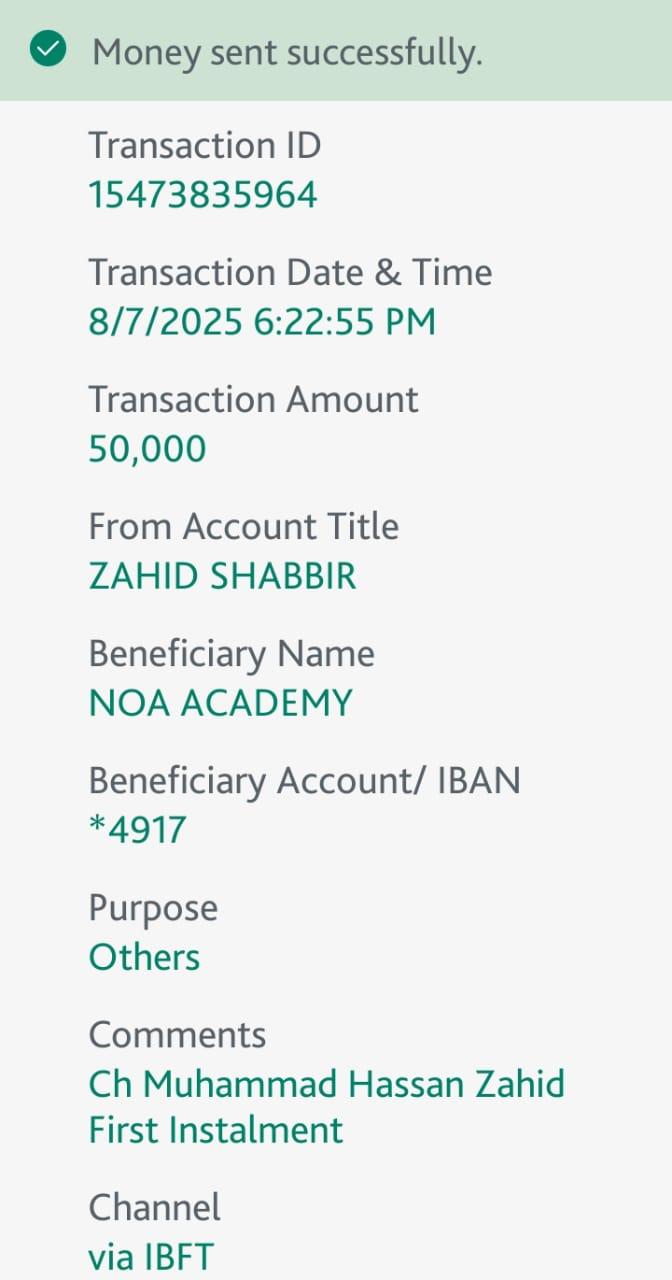This screenshot has height=1280, width=672.
Task: Select the date value 8/7/2025 6:22:55 PM
Action: (x=262, y=322)
